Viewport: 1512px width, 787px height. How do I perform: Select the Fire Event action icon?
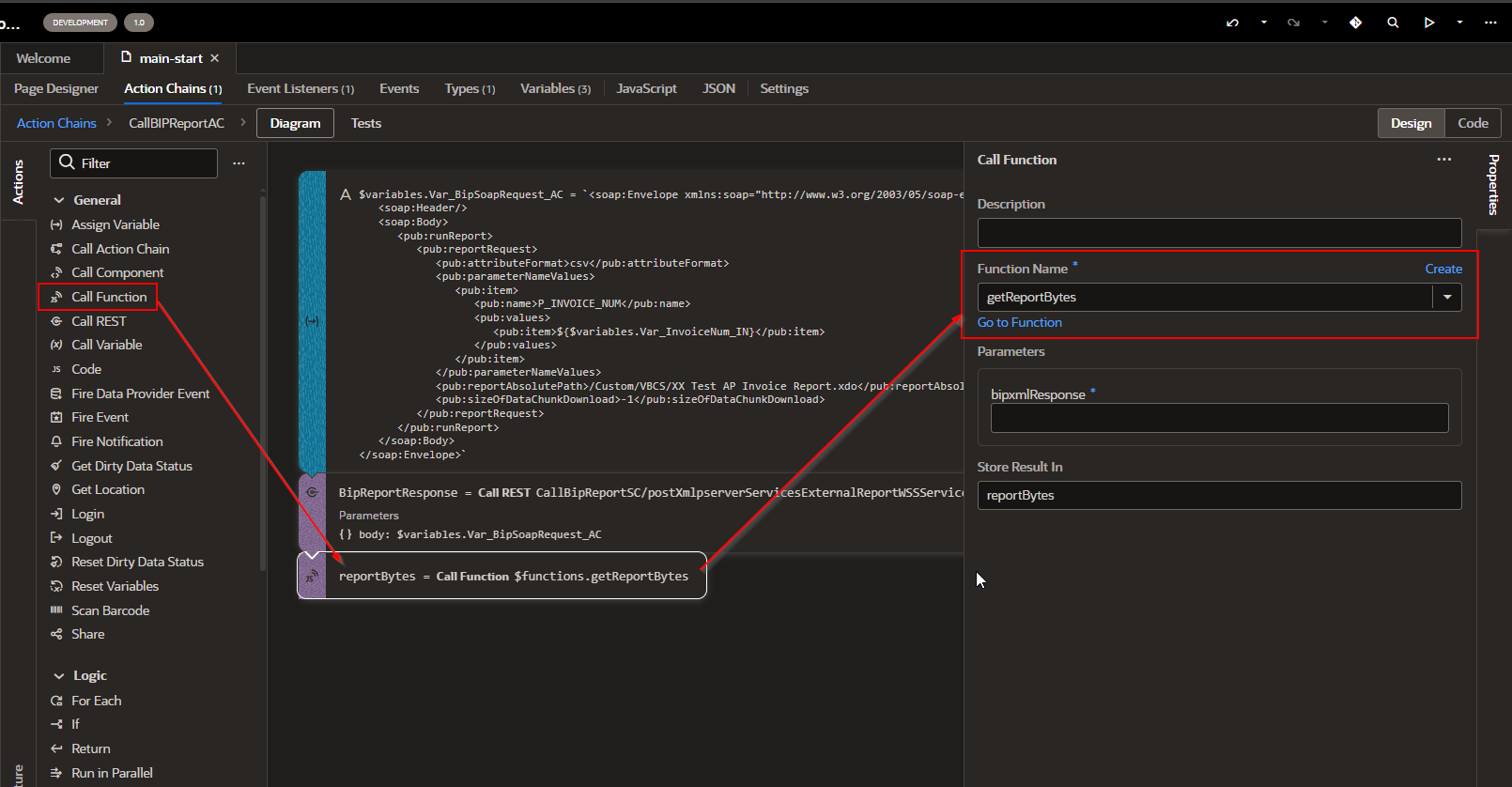[x=56, y=417]
